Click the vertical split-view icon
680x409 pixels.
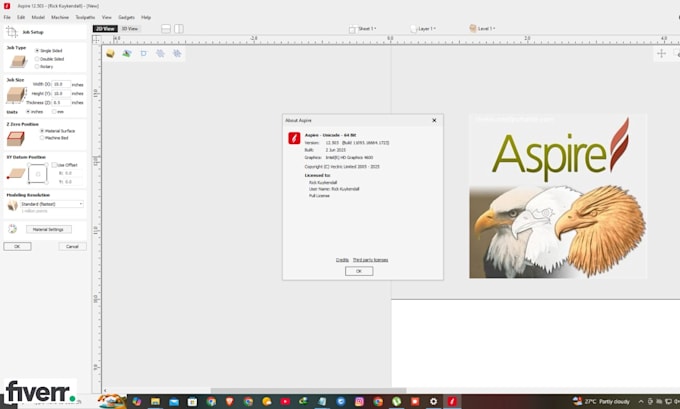click(x=179, y=29)
